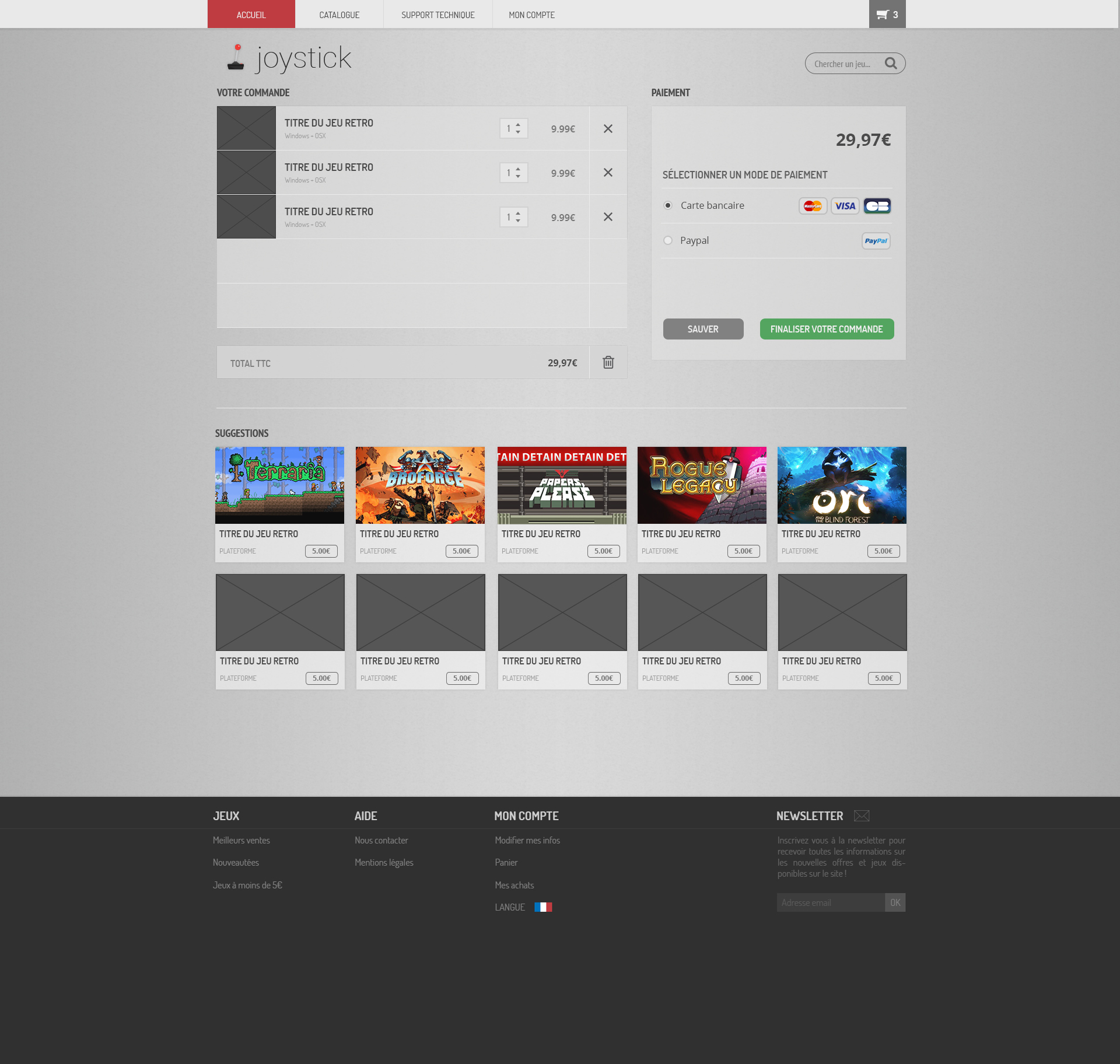The image size is (1120, 1064).
Task: Empty cart with trash icon
Action: tap(608, 362)
